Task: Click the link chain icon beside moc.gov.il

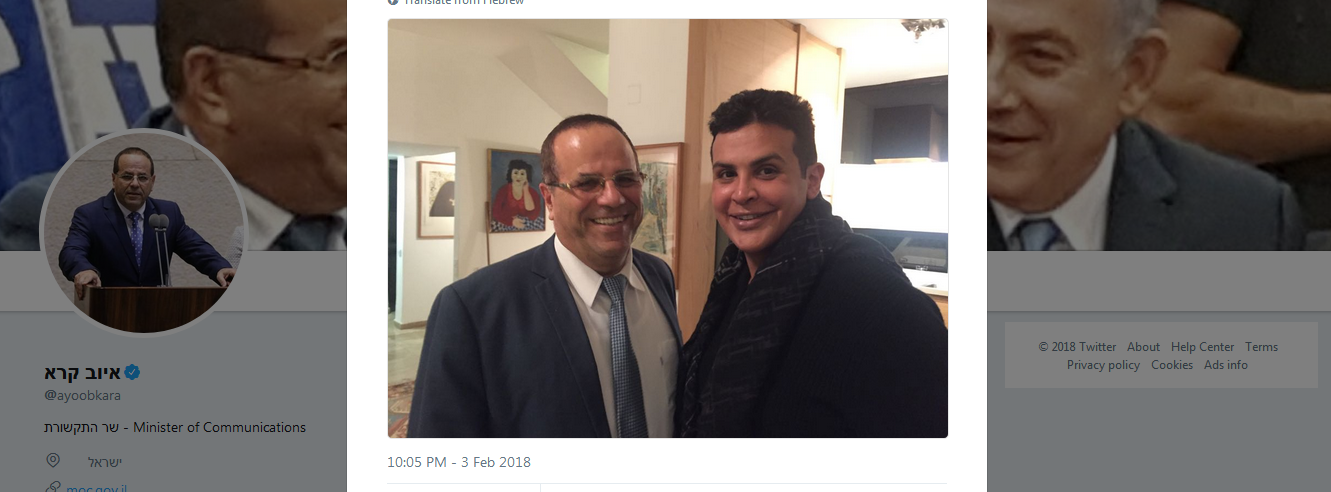Action: (53, 488)
